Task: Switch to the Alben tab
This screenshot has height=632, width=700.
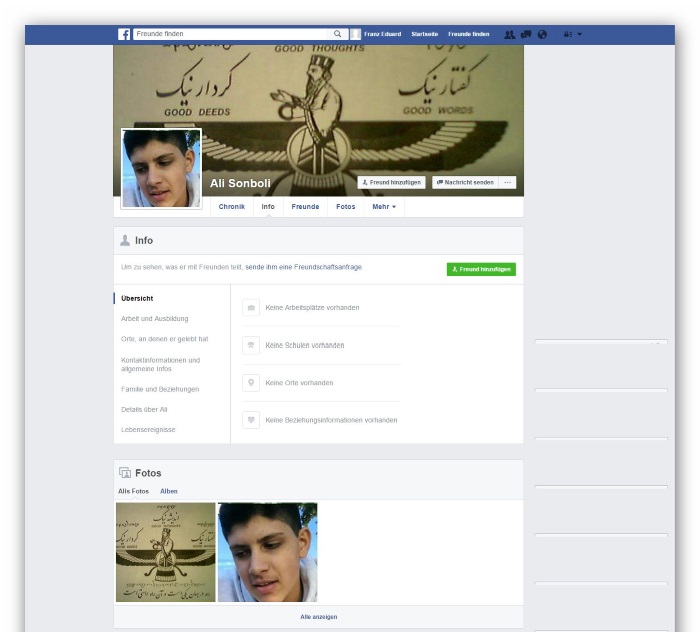Action: [x=169, y=491]
